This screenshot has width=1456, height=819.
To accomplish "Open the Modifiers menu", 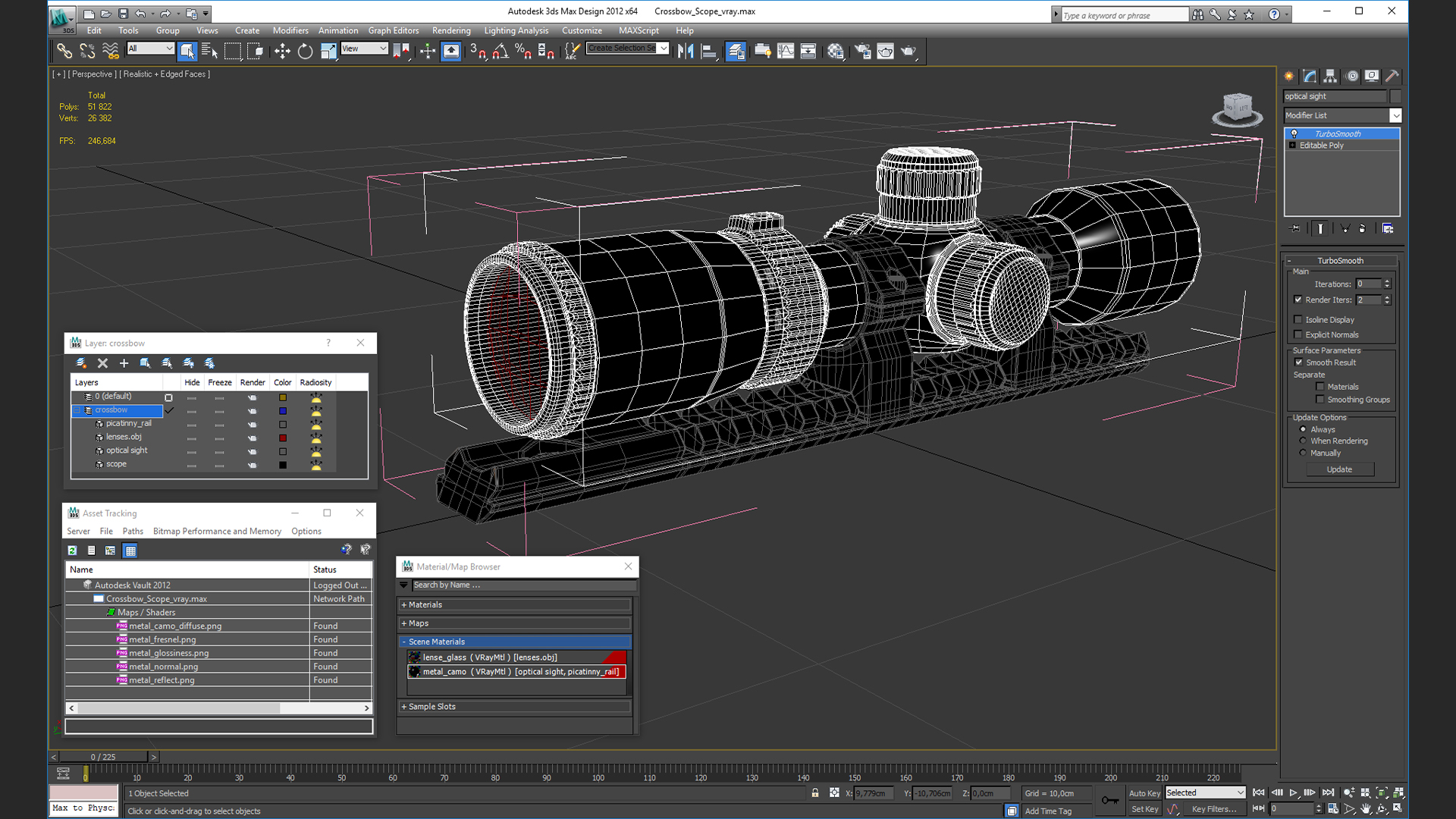I will [290, 30].
